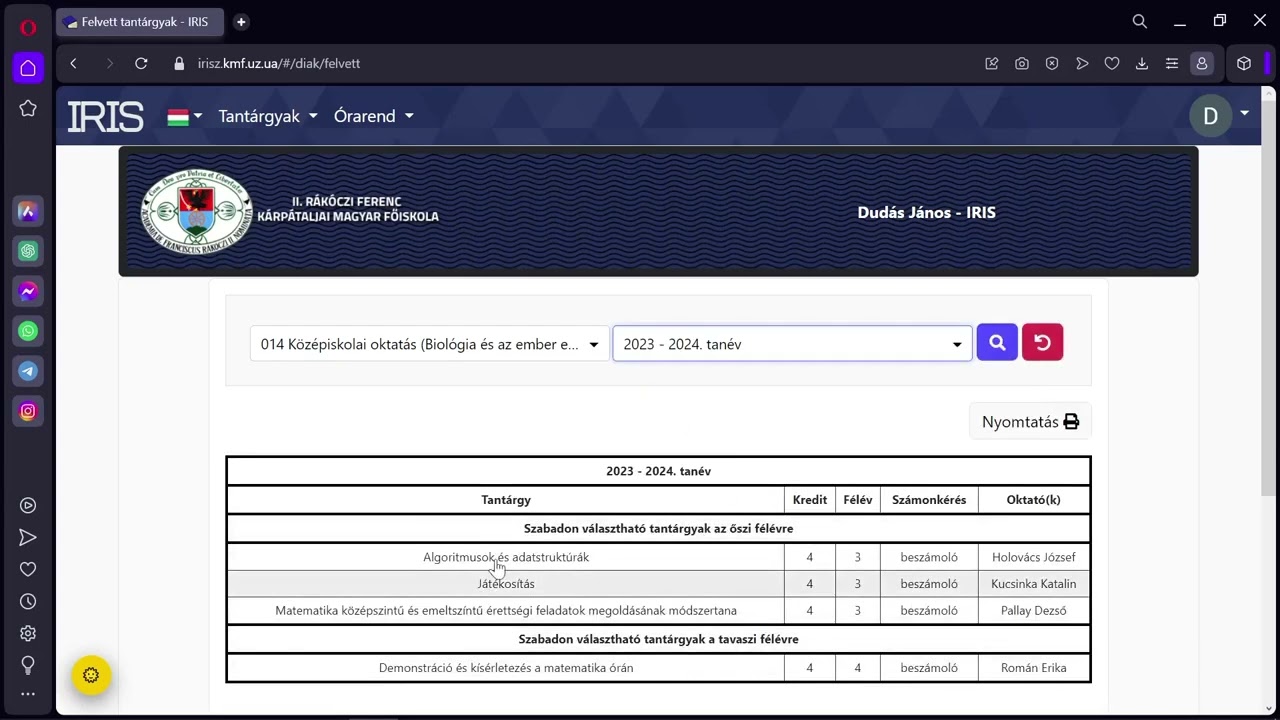The height and width of the screenshot is (720, 1280).
Task: Open WhatsApp in the sidebar
Action: tap(28, 331)
